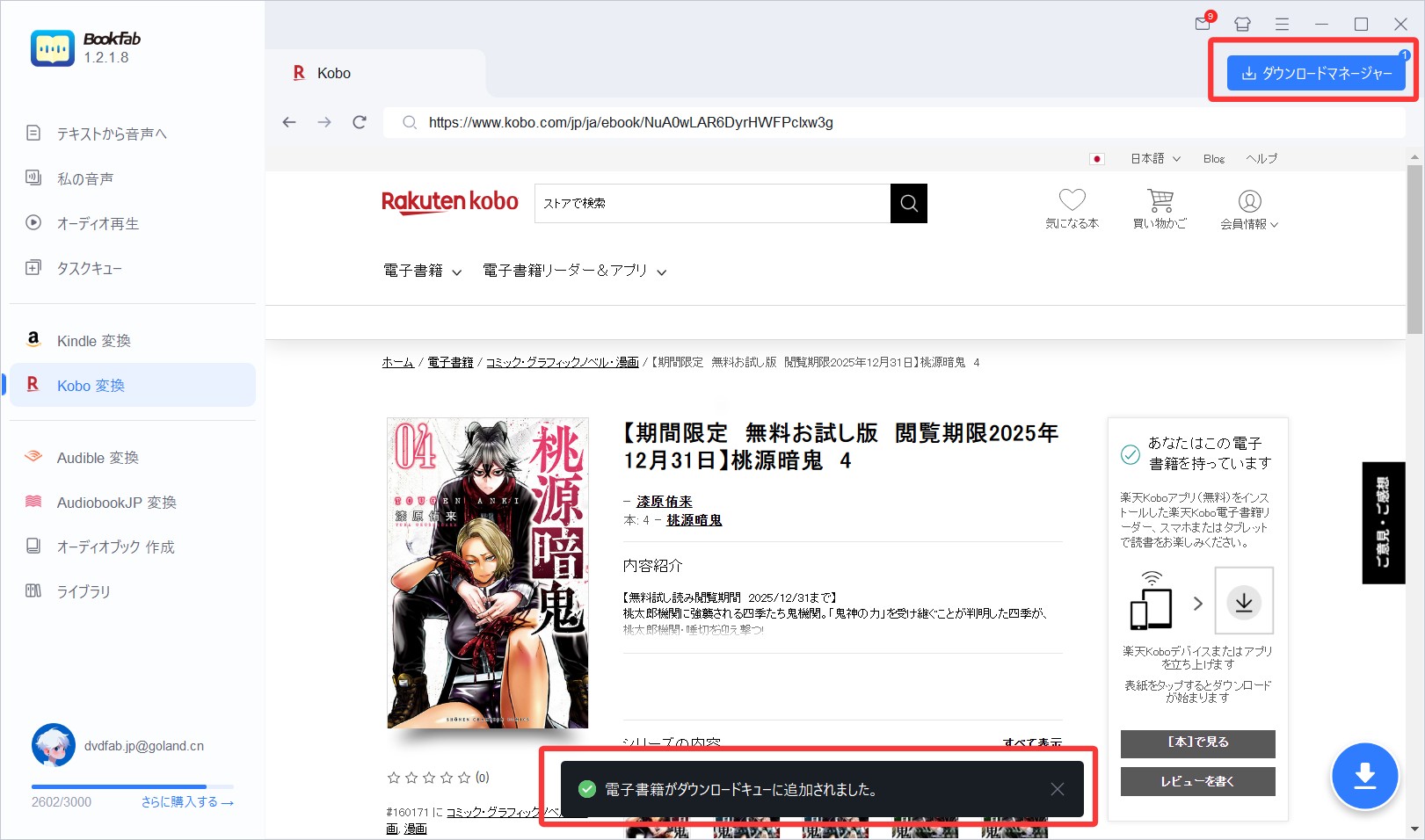Click the blue floating download button
The width and height of the screenshot is (1425, 840).
coord(1364,776)
